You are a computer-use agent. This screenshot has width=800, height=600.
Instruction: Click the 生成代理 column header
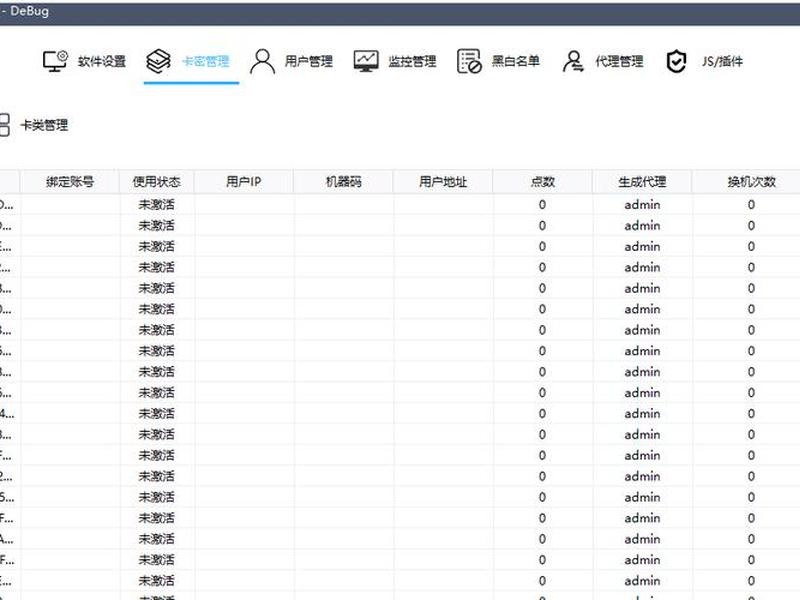click(x=642, y=182)
